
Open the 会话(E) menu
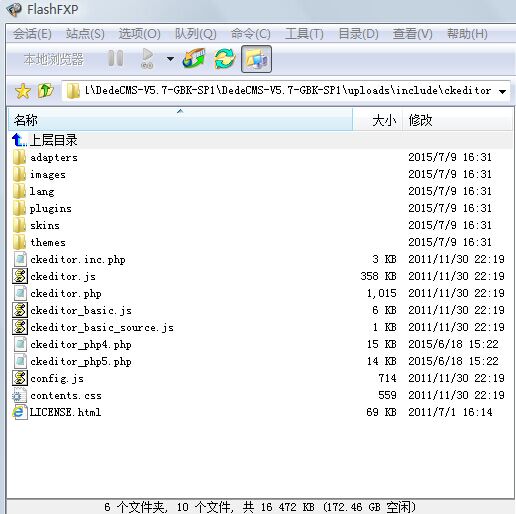click(x=32, y=34)
